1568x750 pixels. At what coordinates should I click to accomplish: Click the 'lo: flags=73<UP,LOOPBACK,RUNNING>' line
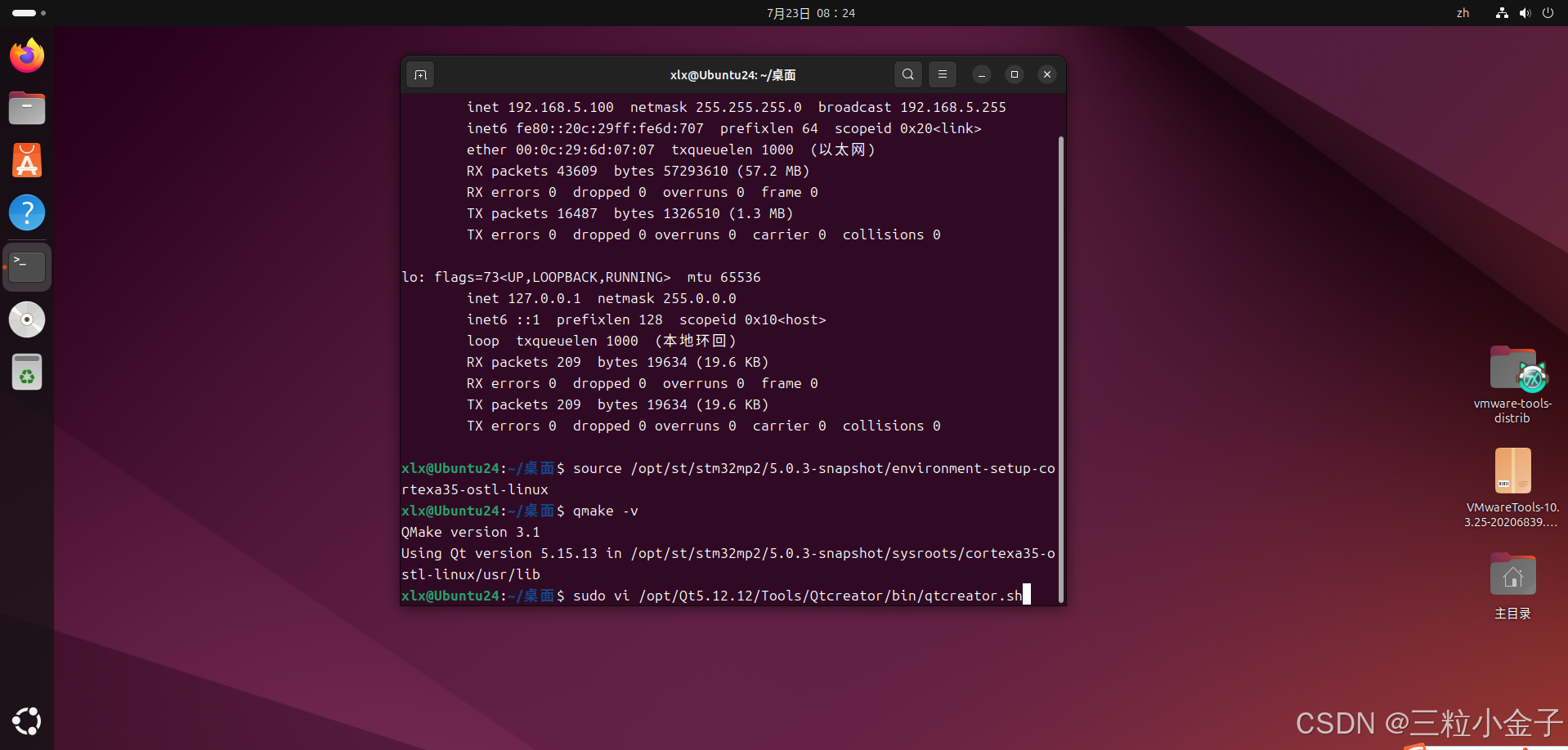coord(581,277)
